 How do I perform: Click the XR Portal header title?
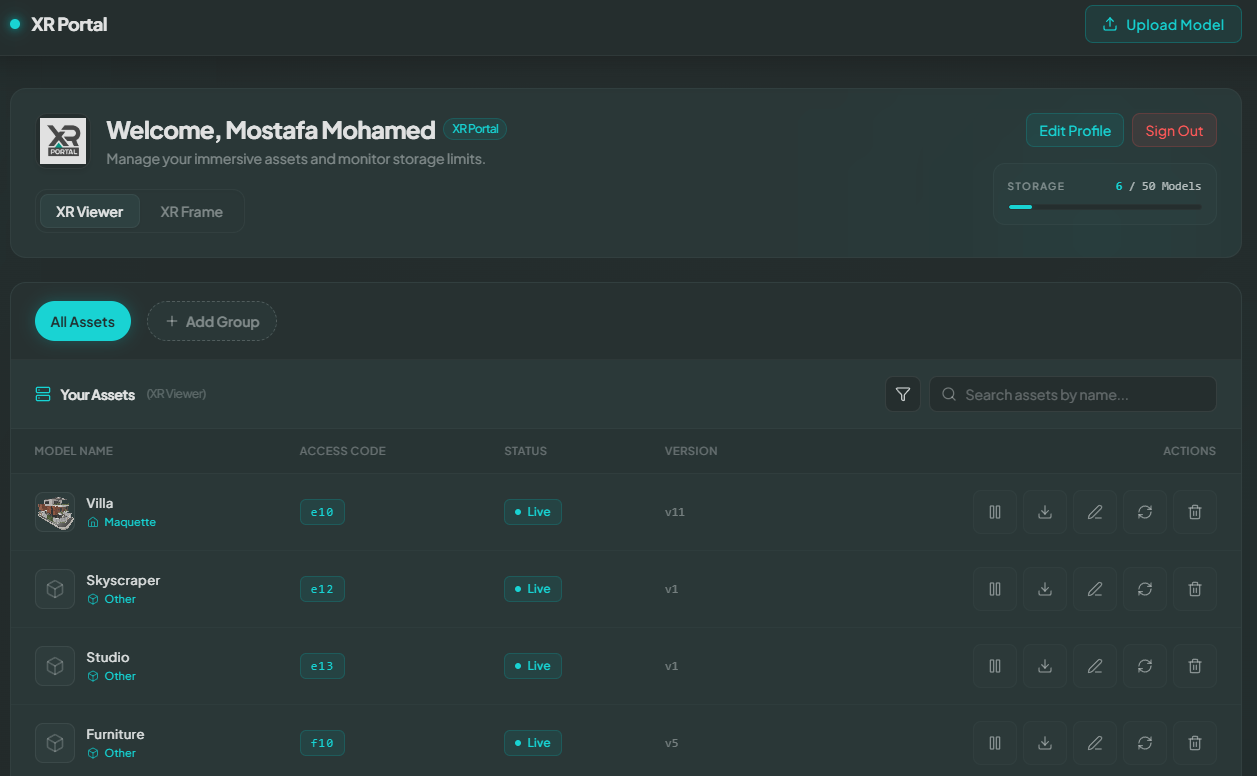(x=69, y=24)
